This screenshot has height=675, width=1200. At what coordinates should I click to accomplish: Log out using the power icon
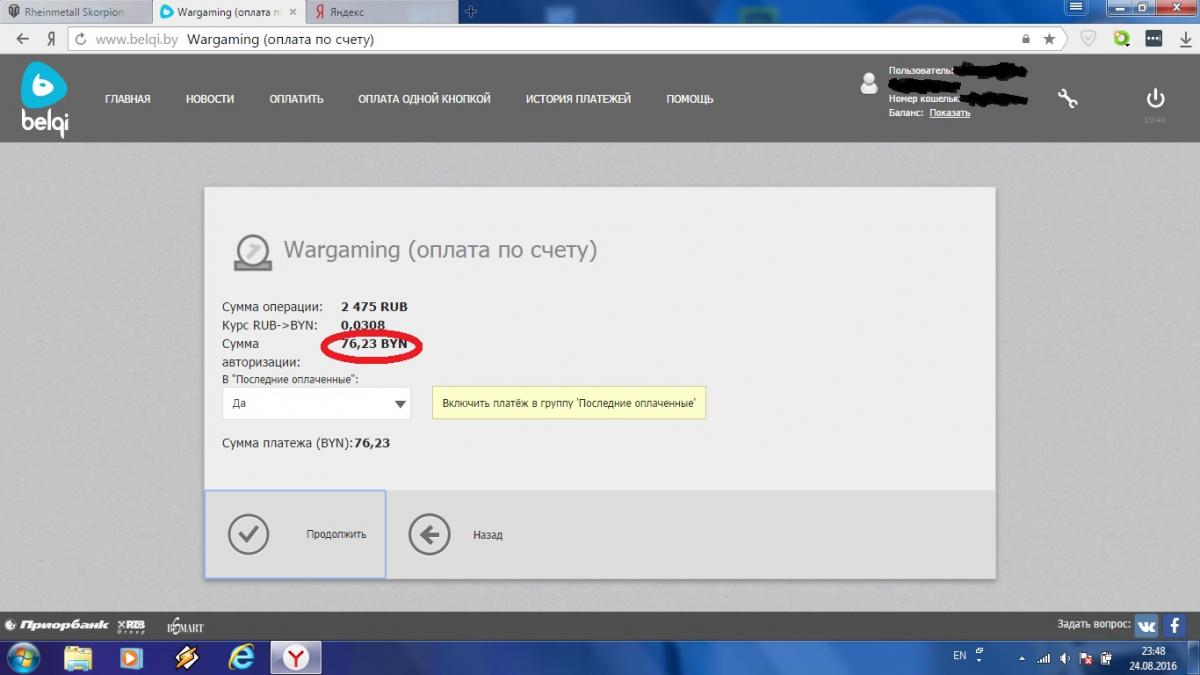pyautogui.click(x=1155, y=98)
